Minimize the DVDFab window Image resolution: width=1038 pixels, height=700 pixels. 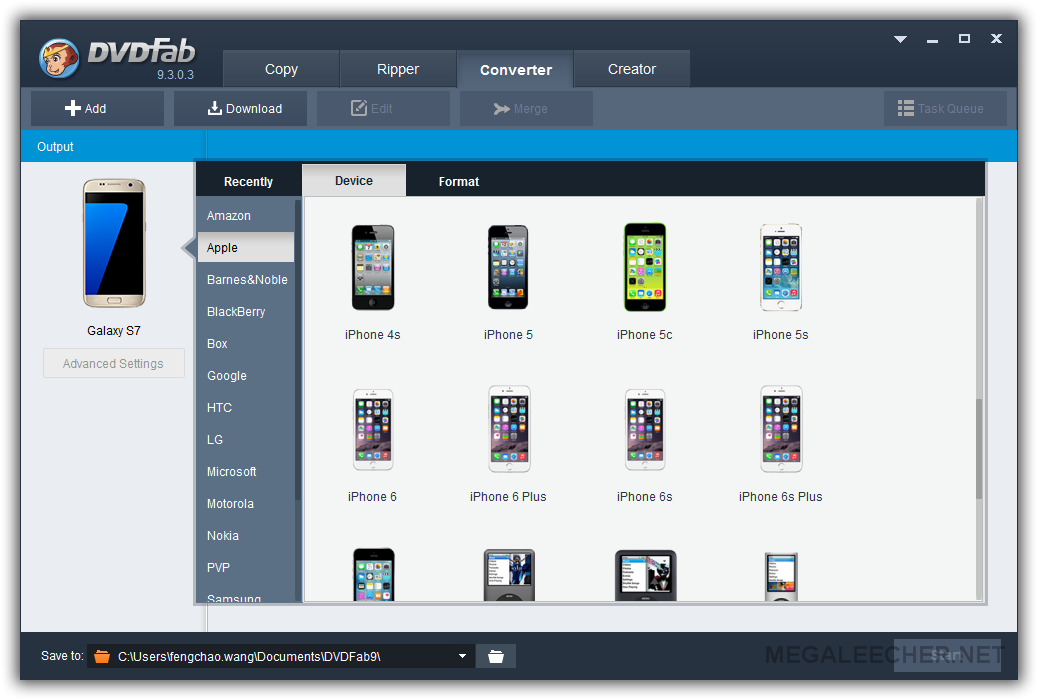pos(932,40)
